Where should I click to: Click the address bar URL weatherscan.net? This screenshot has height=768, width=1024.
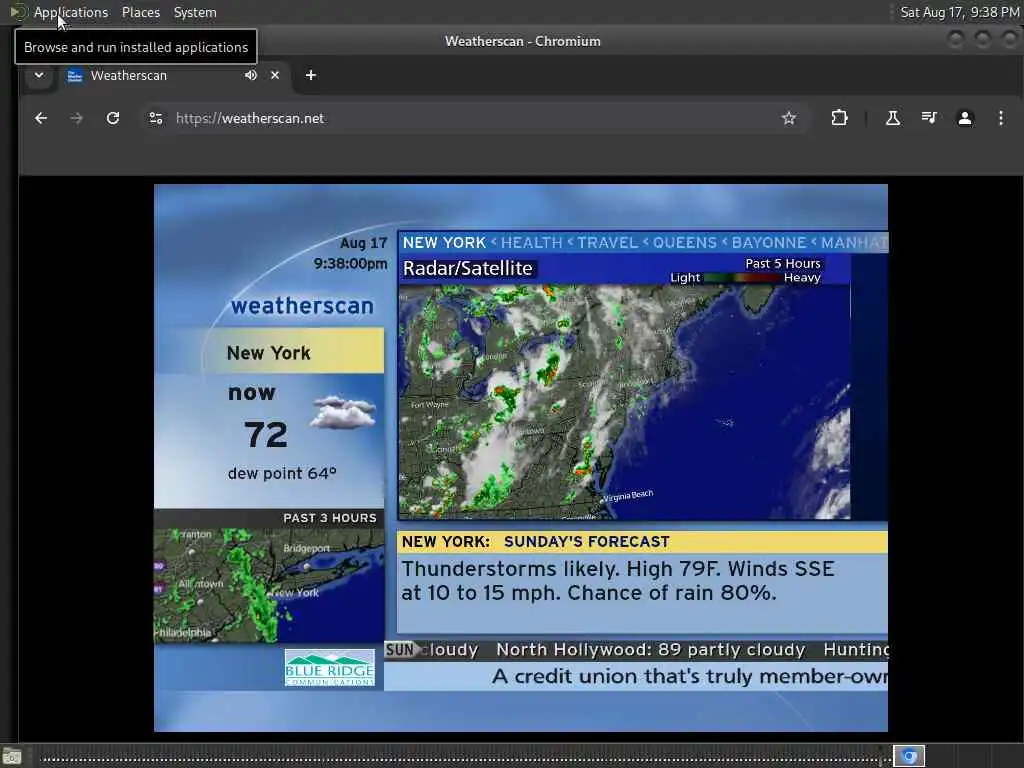249,118
